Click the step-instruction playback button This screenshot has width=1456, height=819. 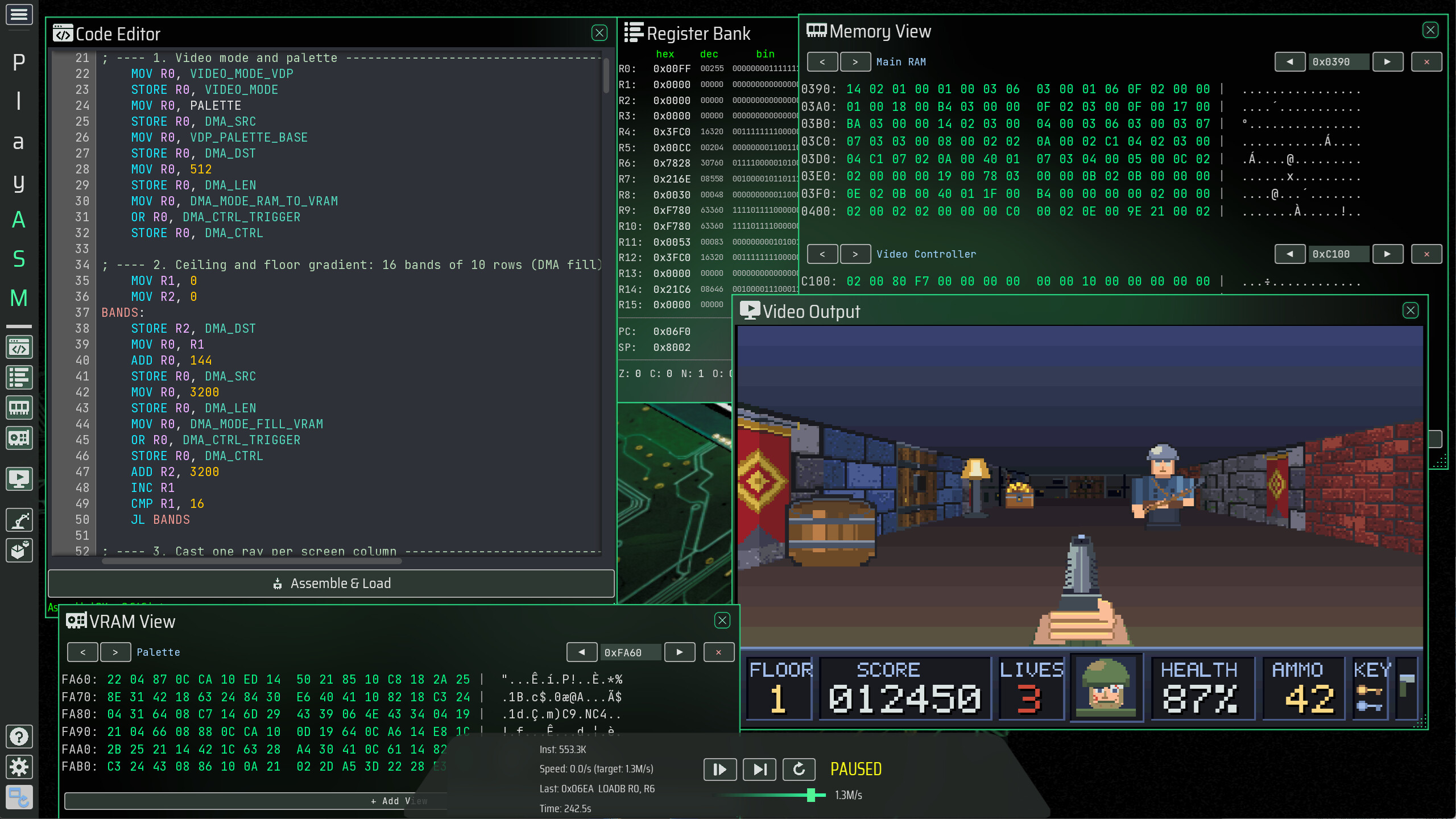click(x=760, y=770)
